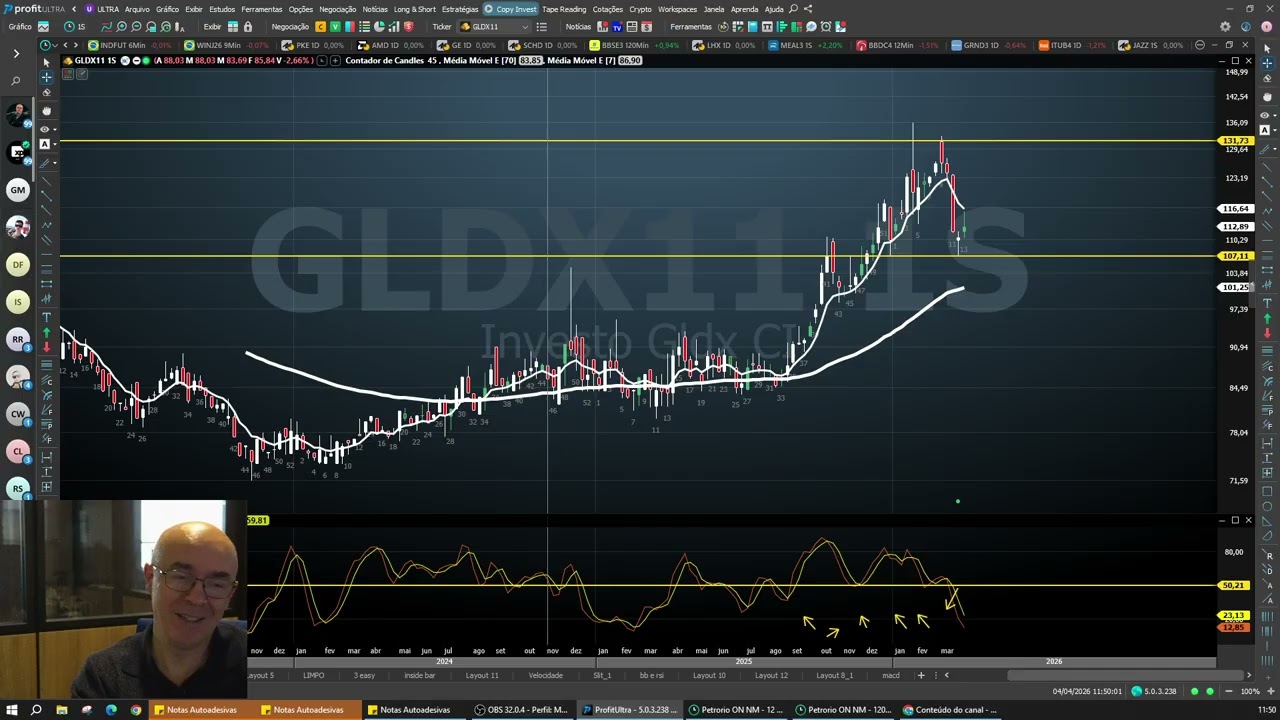Switch to the Velocidade layout tab
1280x720 pixels.
click(545, 675)
